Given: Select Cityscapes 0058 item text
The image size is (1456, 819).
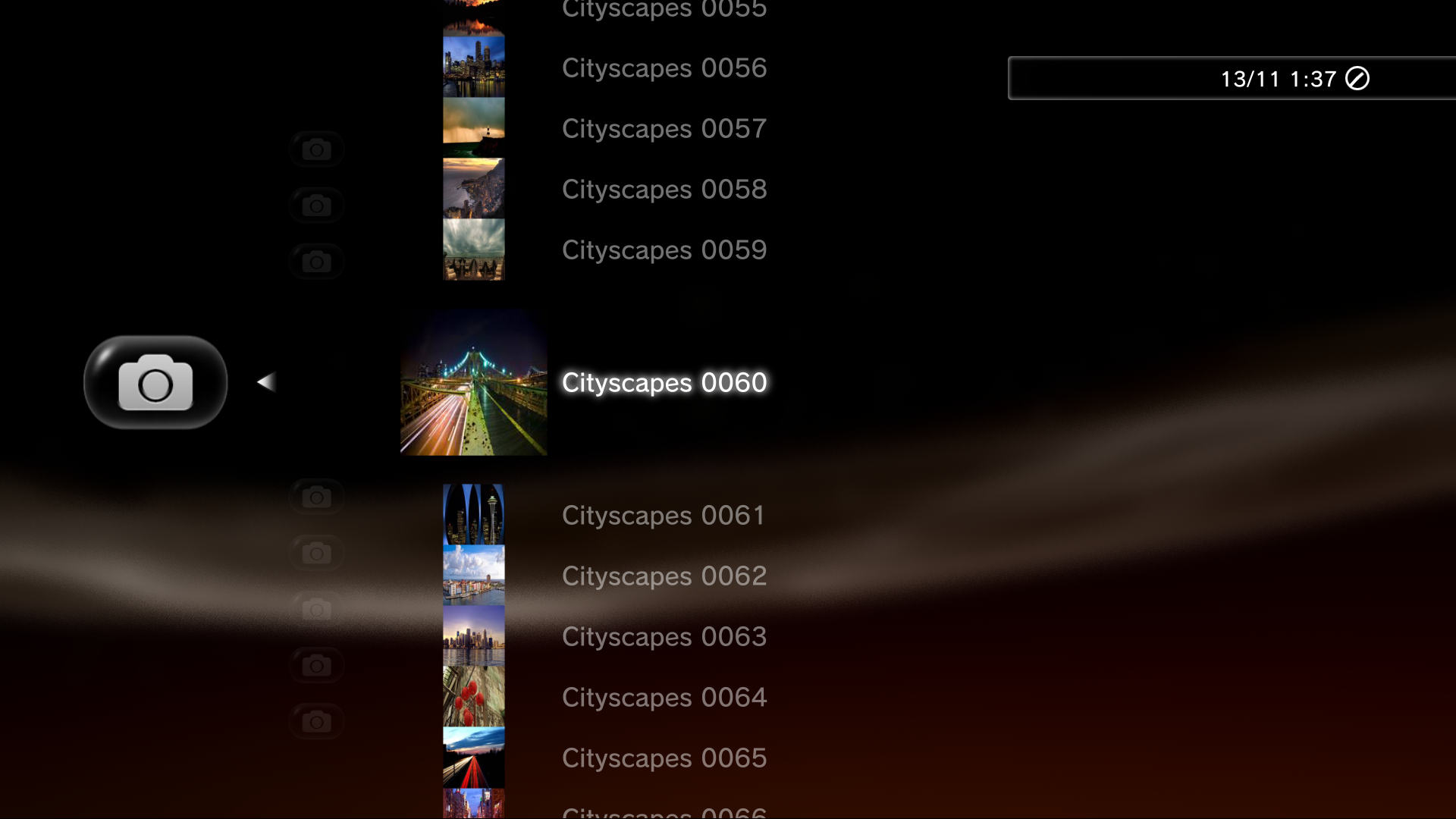Looking at the screenshot, I should point(664,190).
